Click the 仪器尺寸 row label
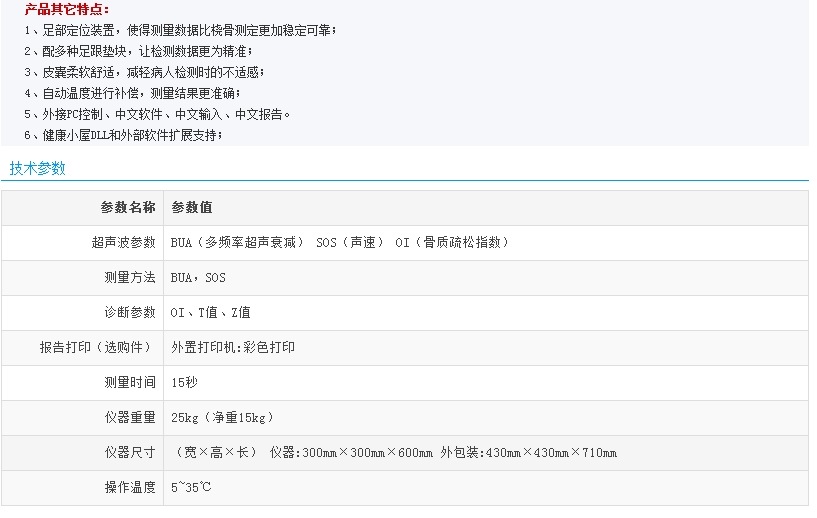 pos(130,453)
